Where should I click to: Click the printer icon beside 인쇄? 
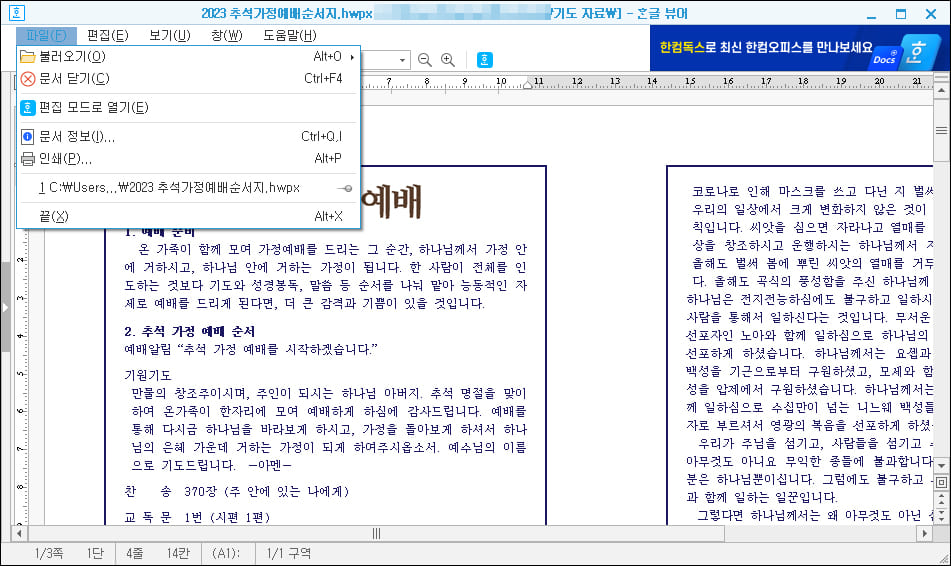pos(28,159)
